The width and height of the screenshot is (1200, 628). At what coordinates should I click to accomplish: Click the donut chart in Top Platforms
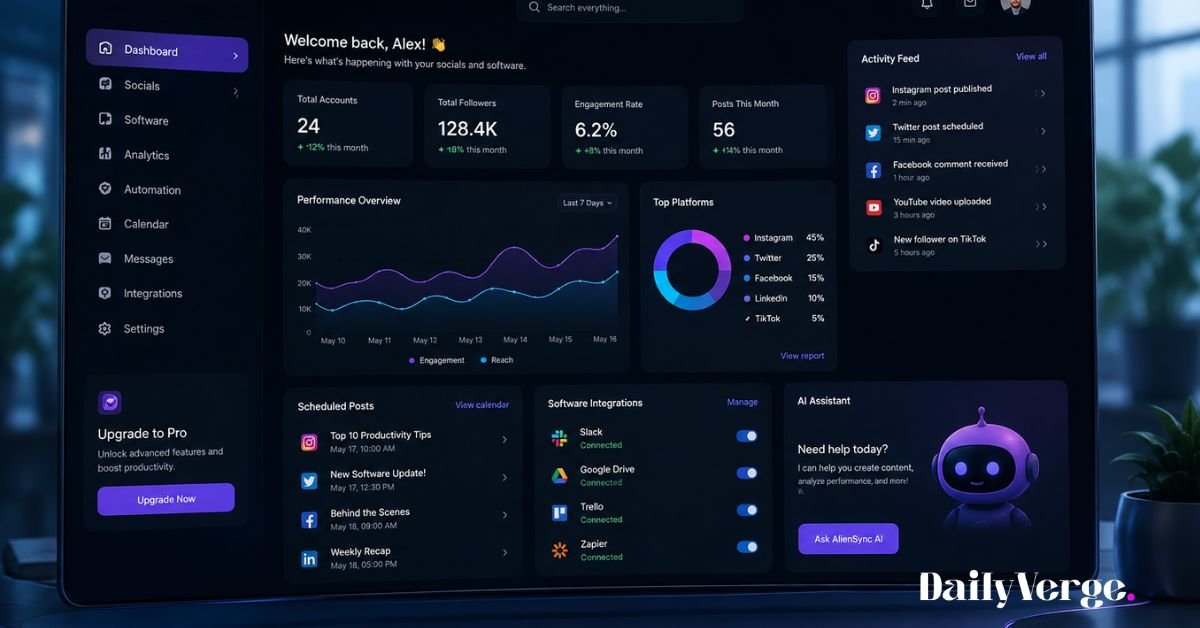click(692, 270)
